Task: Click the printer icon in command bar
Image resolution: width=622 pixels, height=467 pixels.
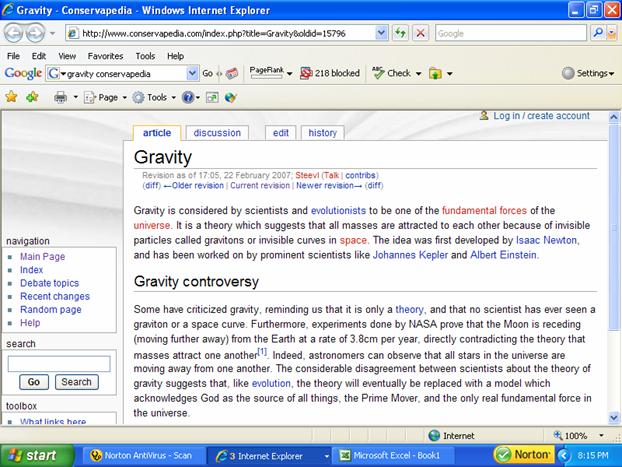Action: (x=60, y=97)
